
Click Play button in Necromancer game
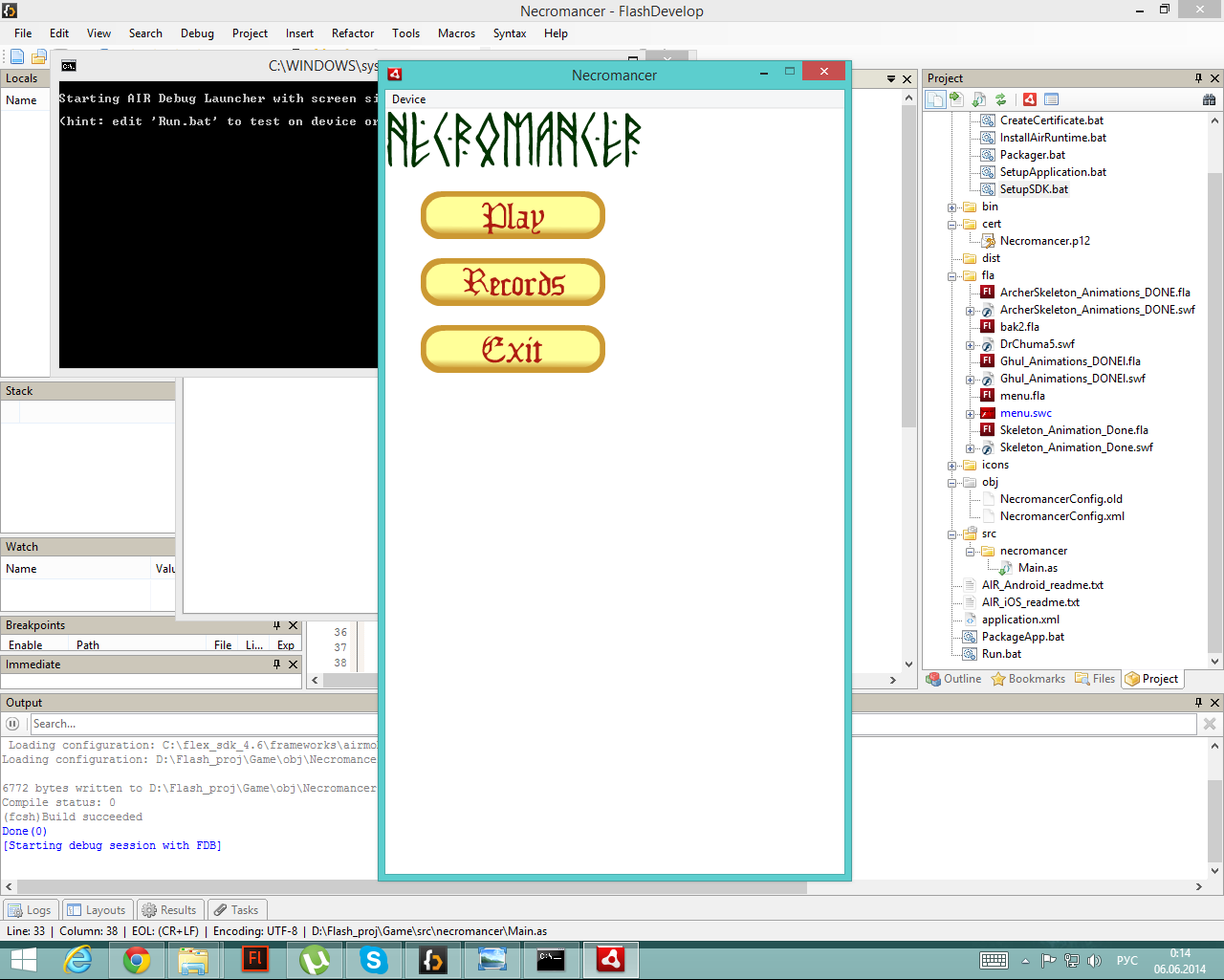(514, 215)
